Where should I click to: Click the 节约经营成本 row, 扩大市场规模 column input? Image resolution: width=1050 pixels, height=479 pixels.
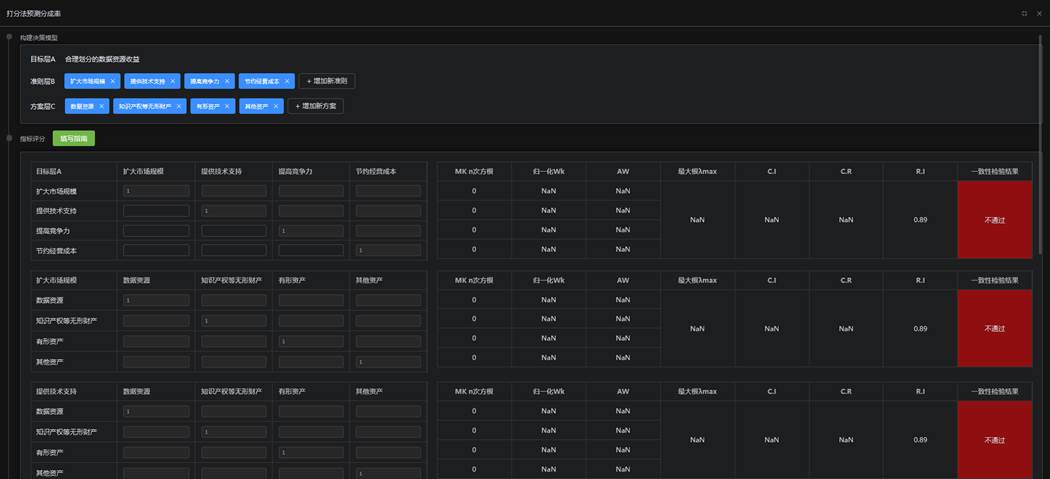(x=155, y=250)
